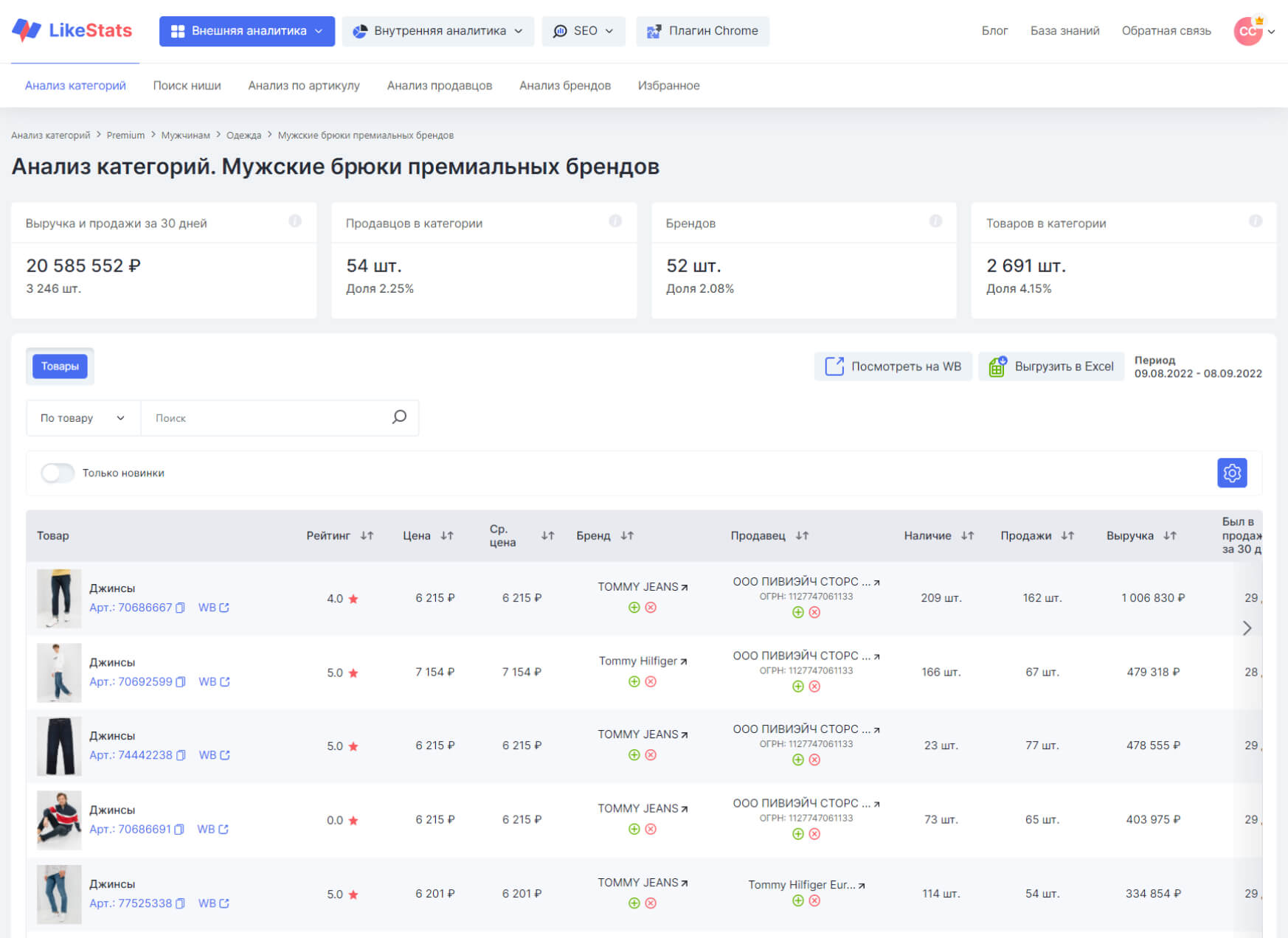Select revenue value 1 006 830 ₽

coord(1153,597)
